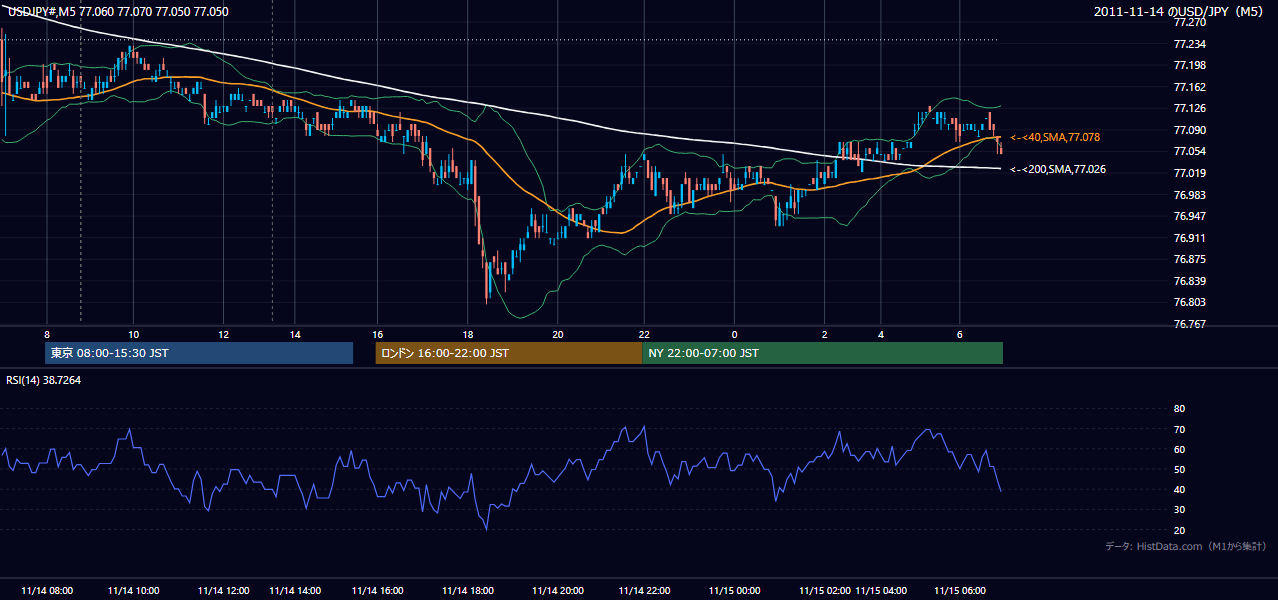1278x600 pixels.
Task: Click the 77.019 price axis label
Action: click(x=1189, y=173)
